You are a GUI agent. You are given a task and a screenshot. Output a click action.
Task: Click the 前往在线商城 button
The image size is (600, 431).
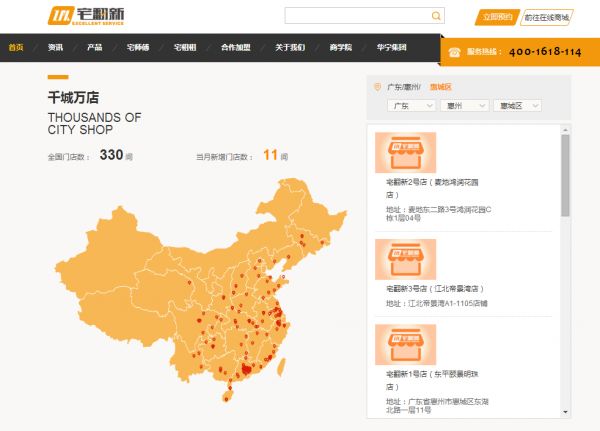[x=546, y=17]
